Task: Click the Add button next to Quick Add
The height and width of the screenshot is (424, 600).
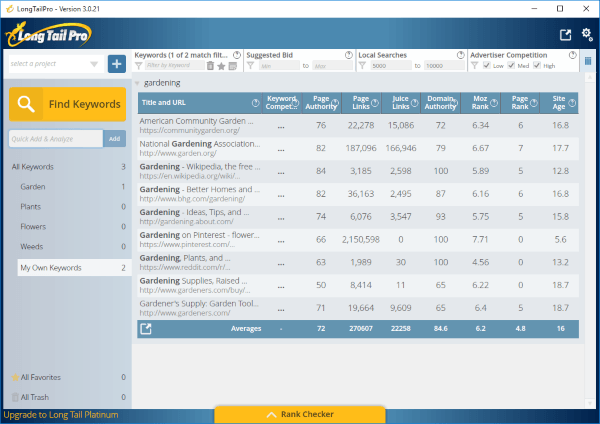Action: click(x=114, y=139)
